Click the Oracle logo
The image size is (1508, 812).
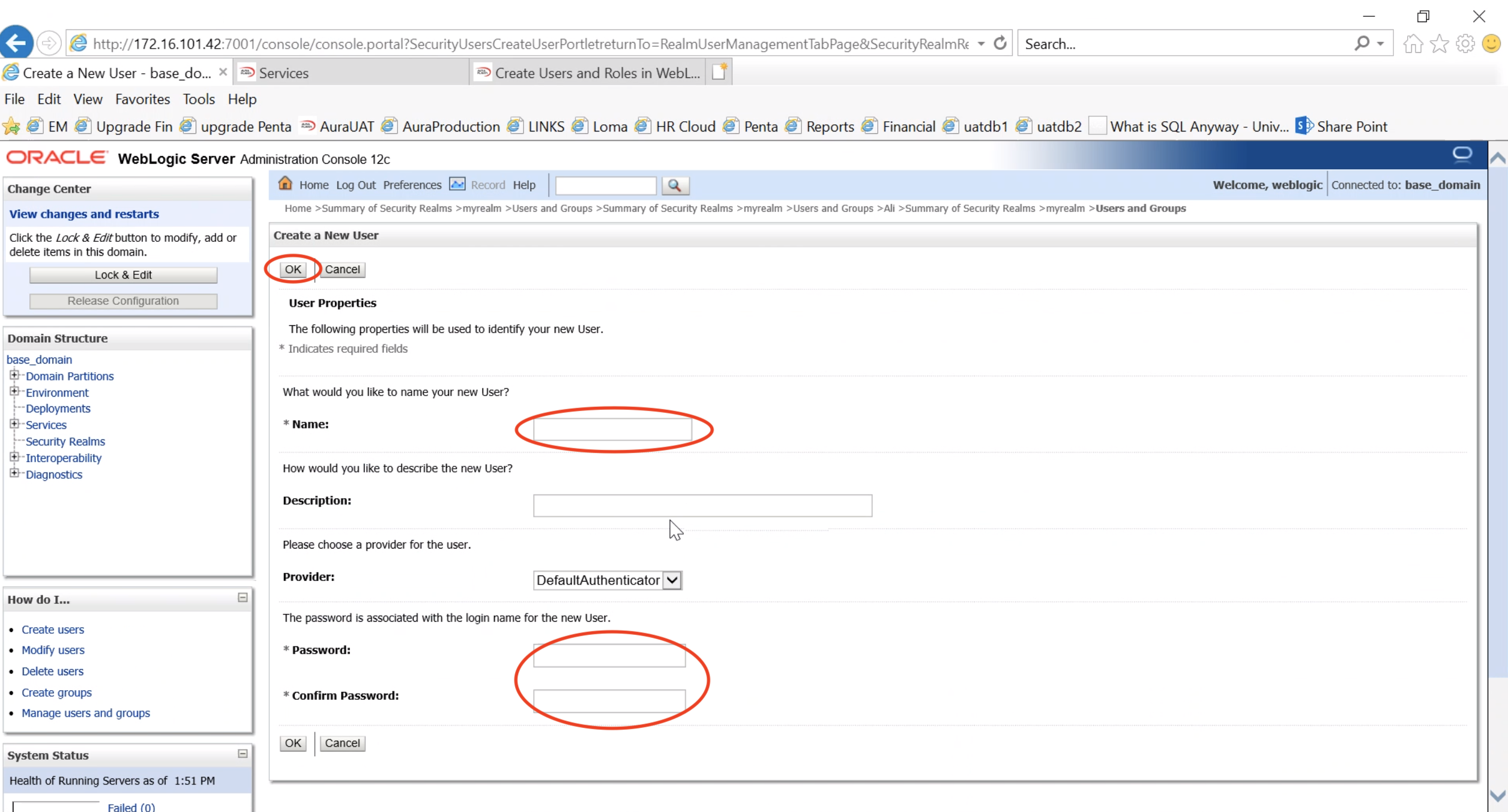click(x=56, y=158)
